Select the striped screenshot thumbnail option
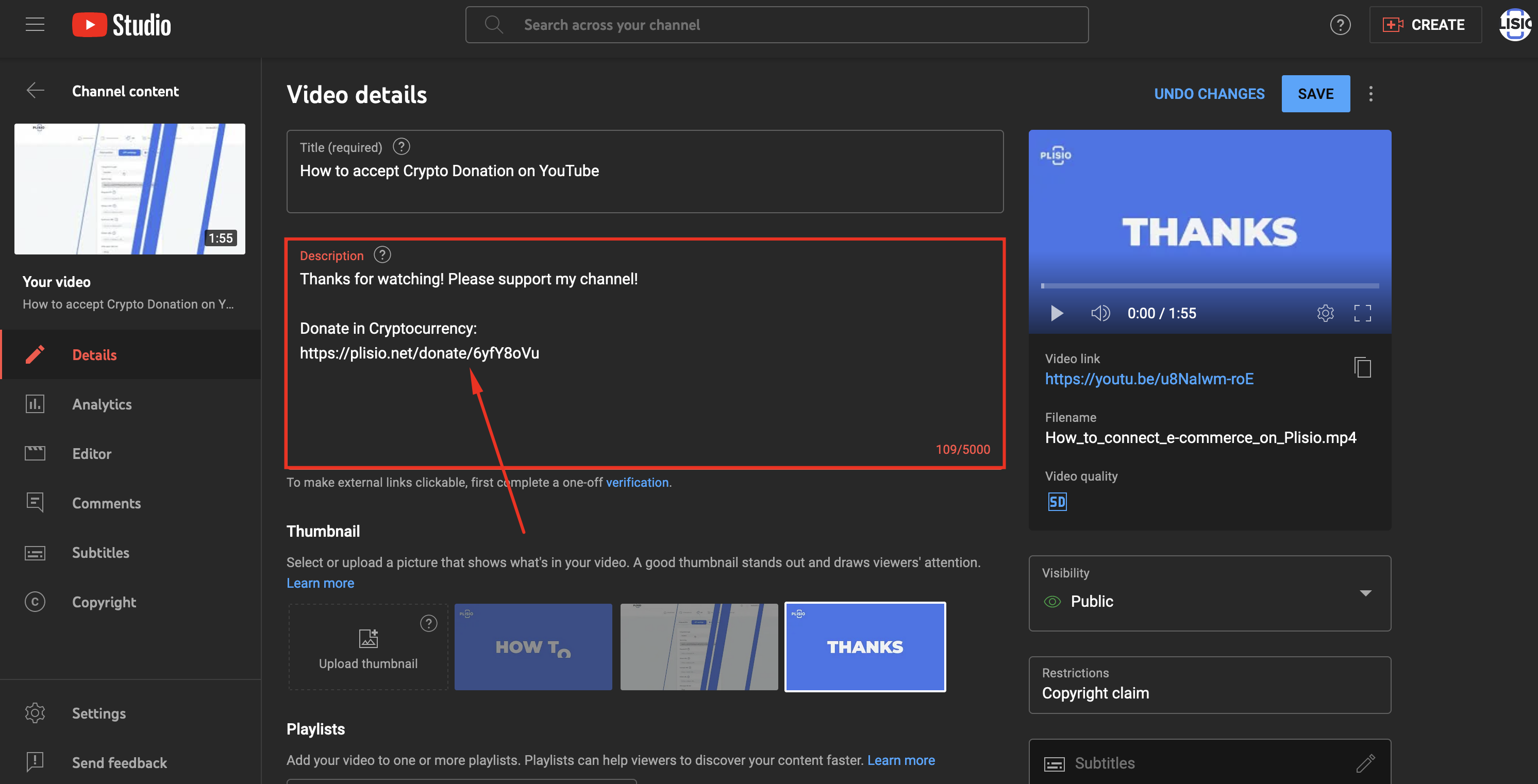This screenshot has width=1538, height=784. pos(698,647)
